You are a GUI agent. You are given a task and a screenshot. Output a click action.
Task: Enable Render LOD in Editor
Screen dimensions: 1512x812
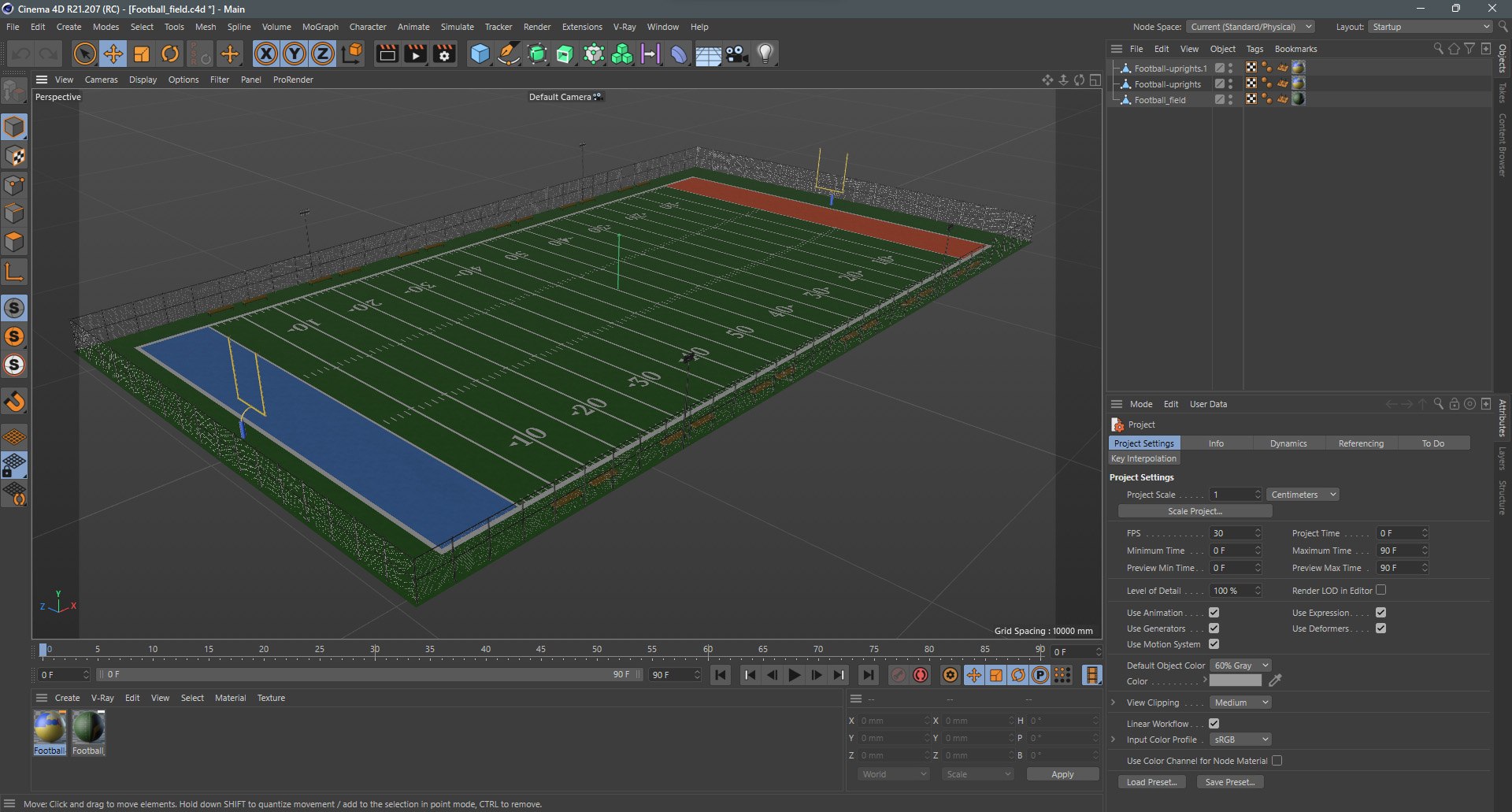pyautogui.click(x=1380, y=590)
